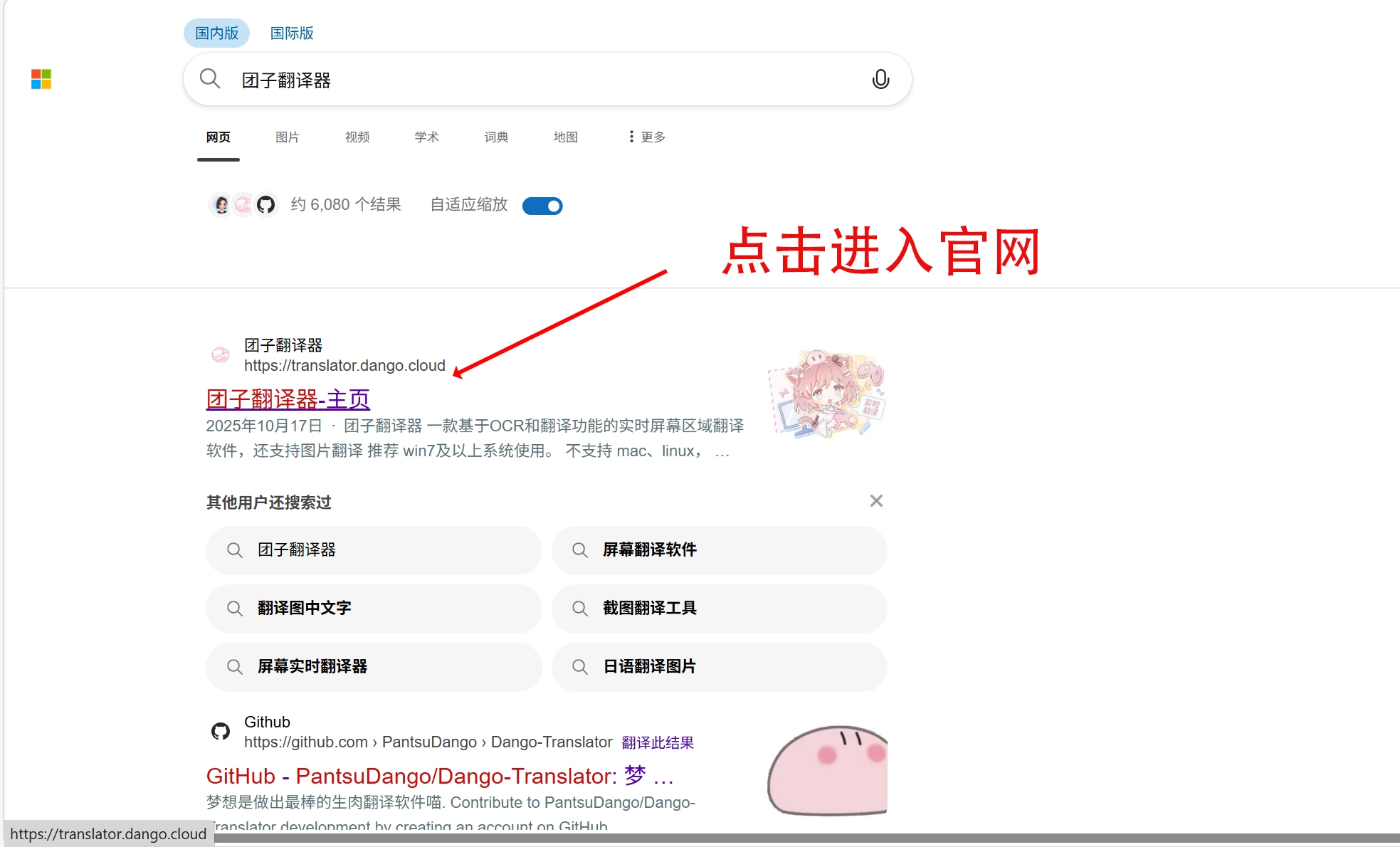Screen dimensions: 1400x847
Task: Search related suggestion 截图翻译工具
Action: tap(719, 609)
